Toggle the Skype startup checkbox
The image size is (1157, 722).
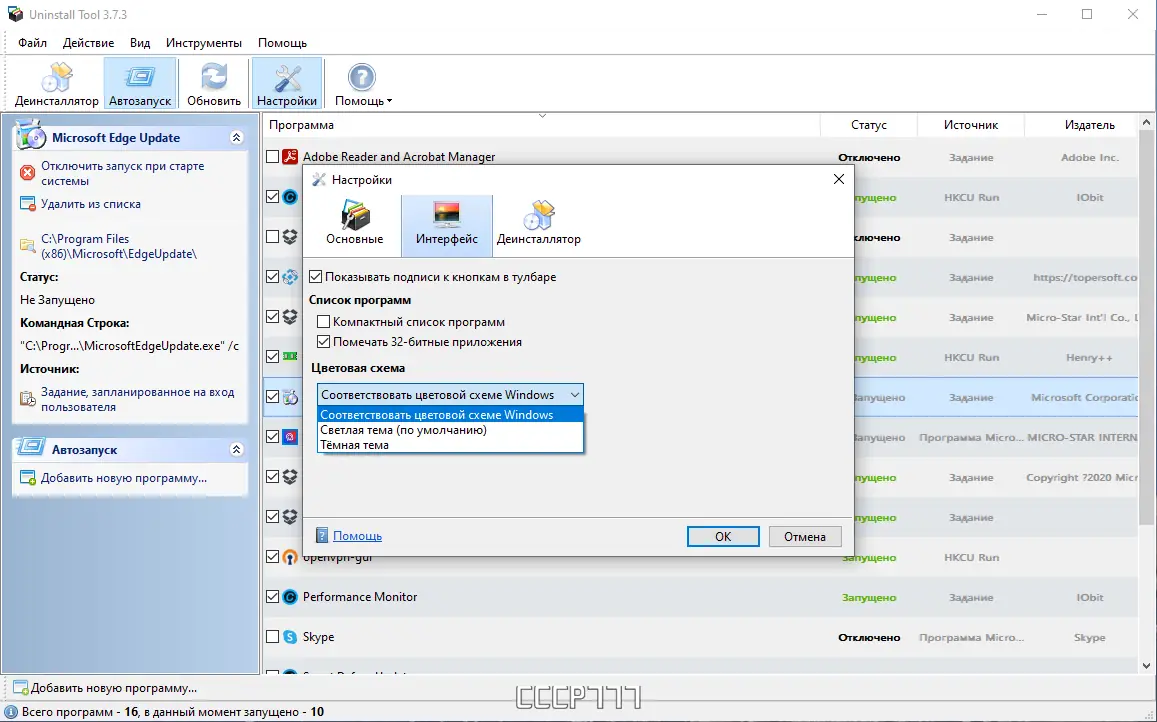click(x=272, y=636)
